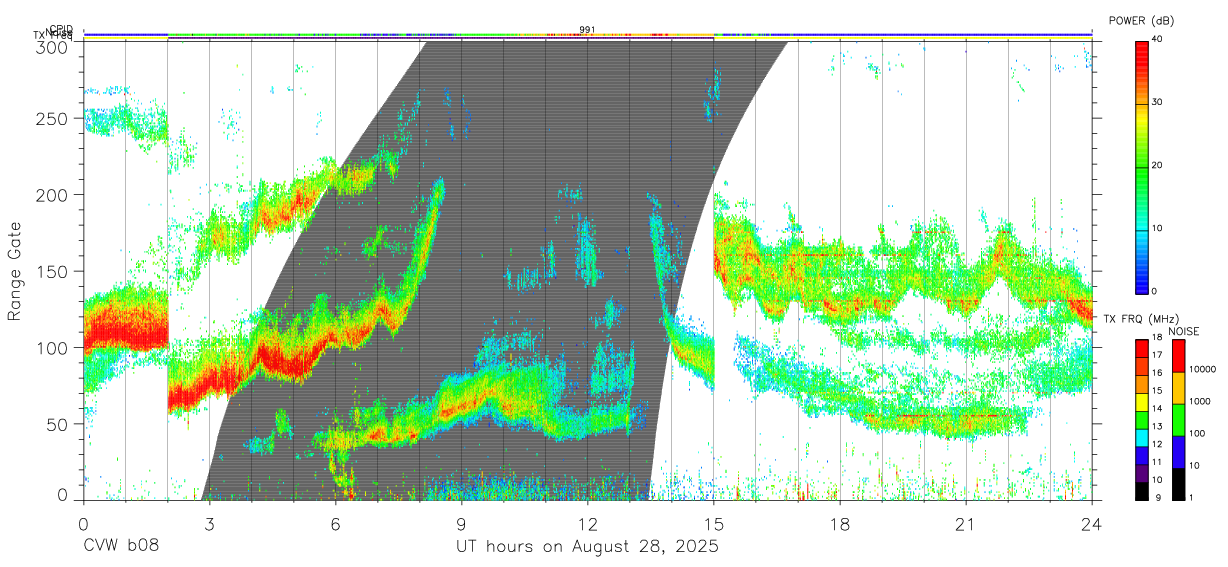Click the 991 CPID value at top
The width and height of the screenshot is (1228, 567).
(x=587, y=29)
